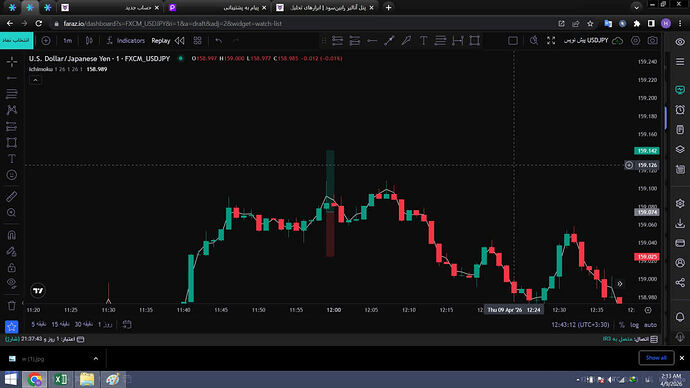This screenshot has width=690, height=388.
Task: Open File Explorer from the taskbar
Action: pos(87,379)
